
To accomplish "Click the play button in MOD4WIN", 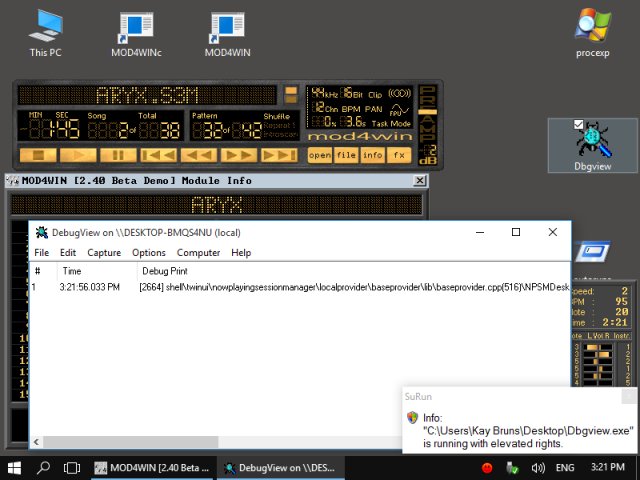I will pos(78,155).
